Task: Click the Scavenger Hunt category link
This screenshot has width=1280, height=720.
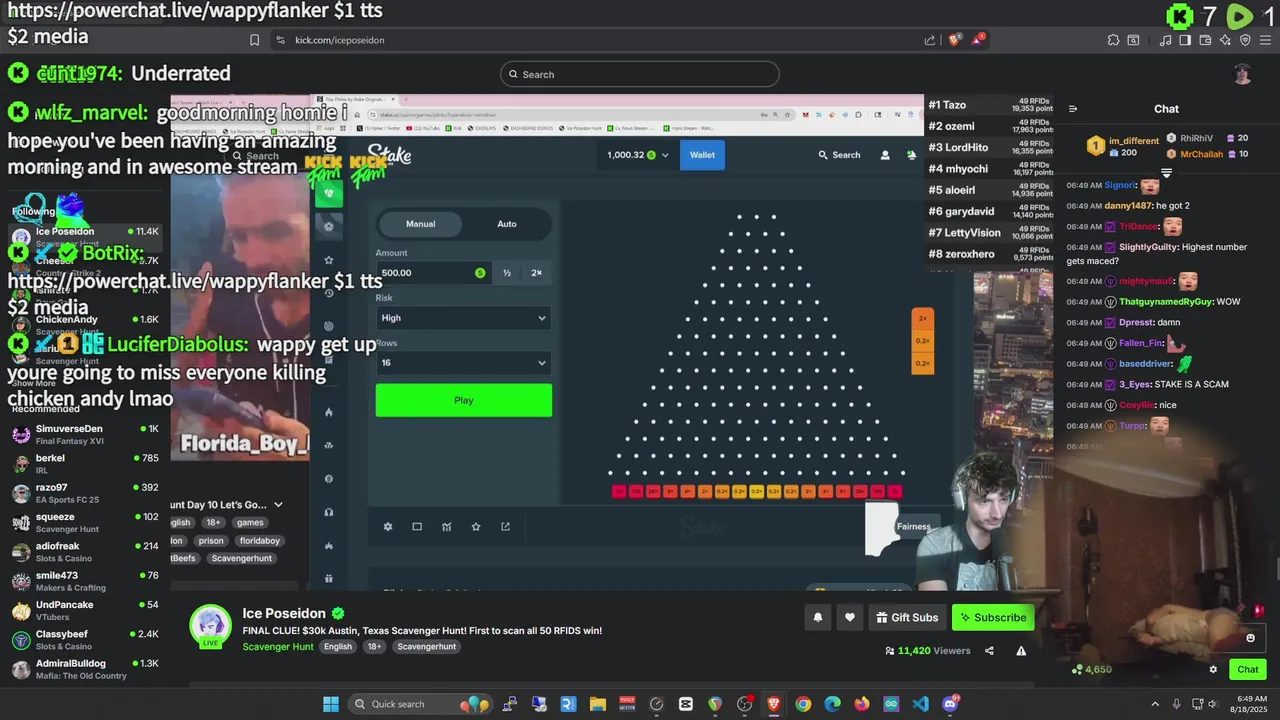Action: click(278, 647)
